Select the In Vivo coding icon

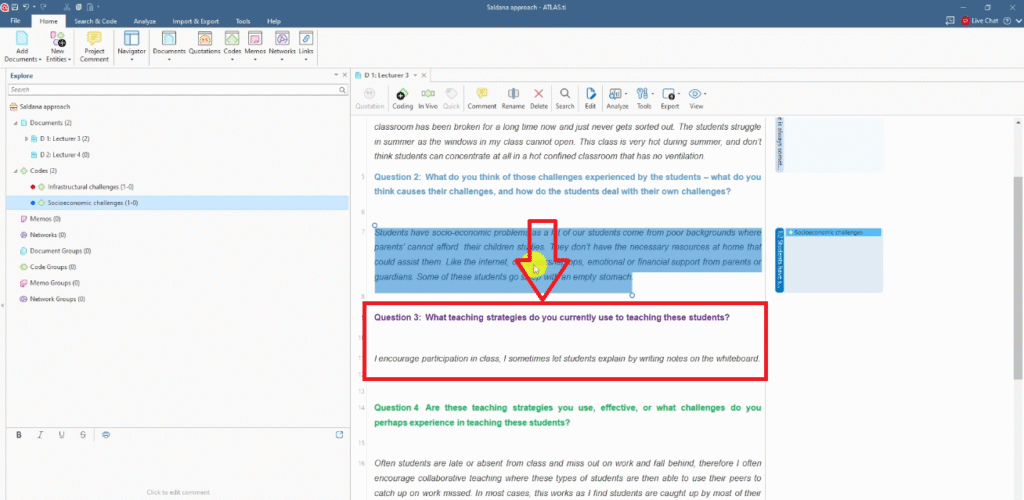click(x=428, y=97)
